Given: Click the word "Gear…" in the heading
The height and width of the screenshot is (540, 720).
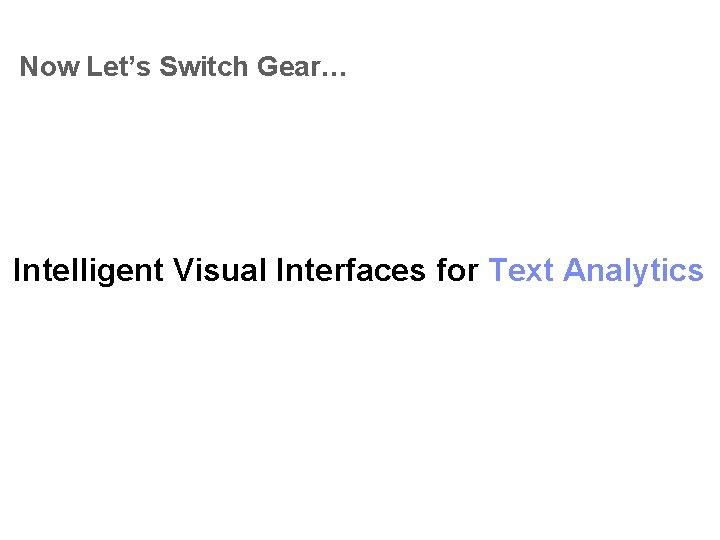Looking at the screenshot, I should pyautogui.click(x=302, y=67).
